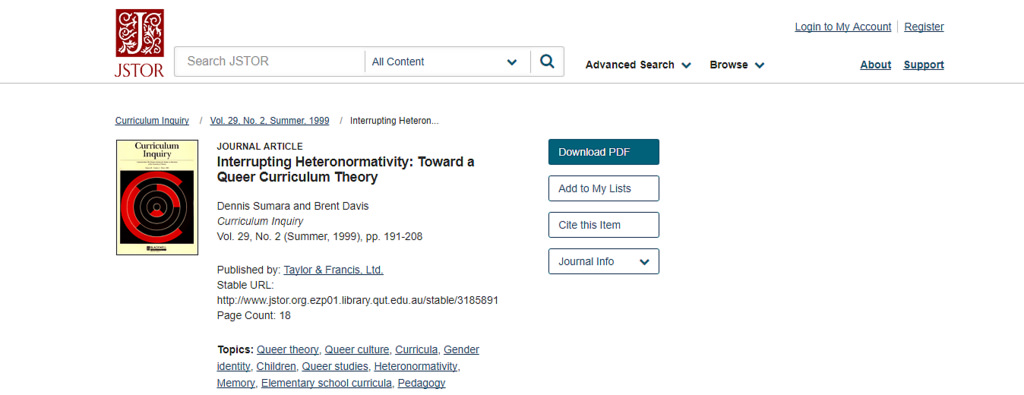The width and height of the screenshot is (1024, 395).
Task: Open Curriculum Inquiry breadcrumb link
Action: pyautogui.click(x=152, y=121)
